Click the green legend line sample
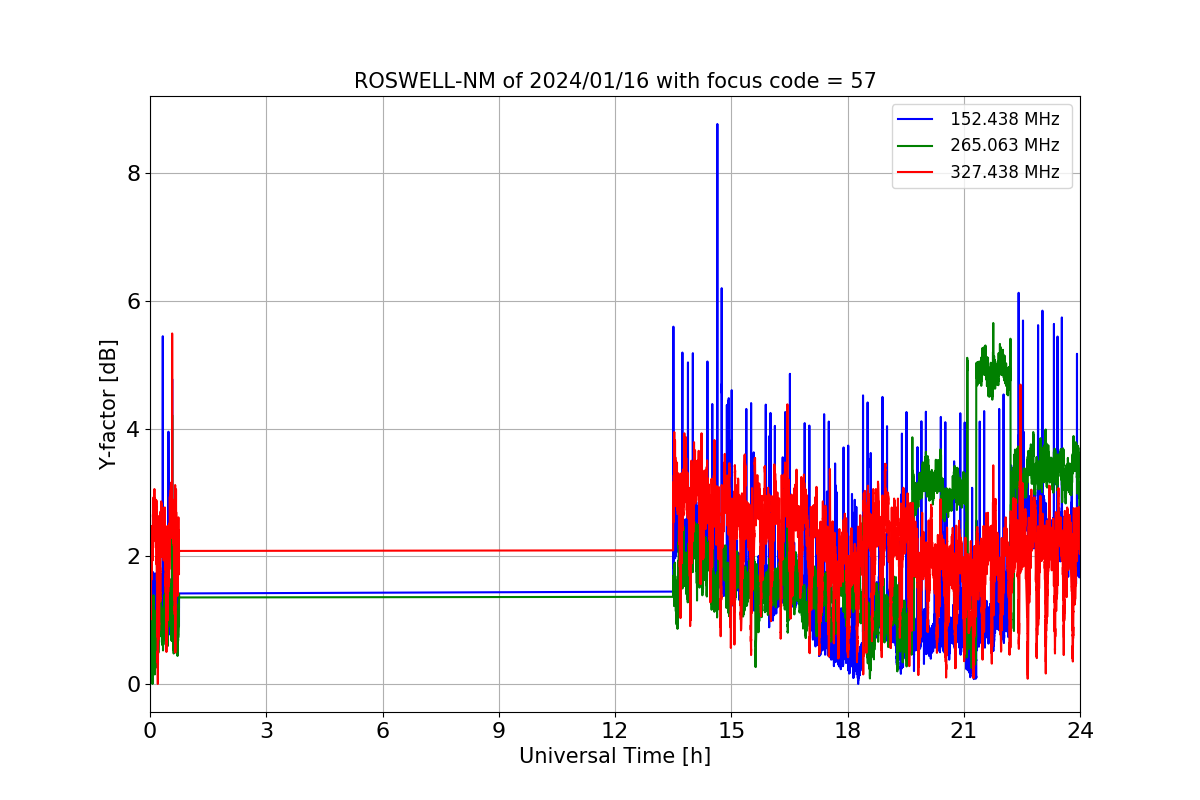The width and height of the screenshot is (1200, 800). pos(915,146)
